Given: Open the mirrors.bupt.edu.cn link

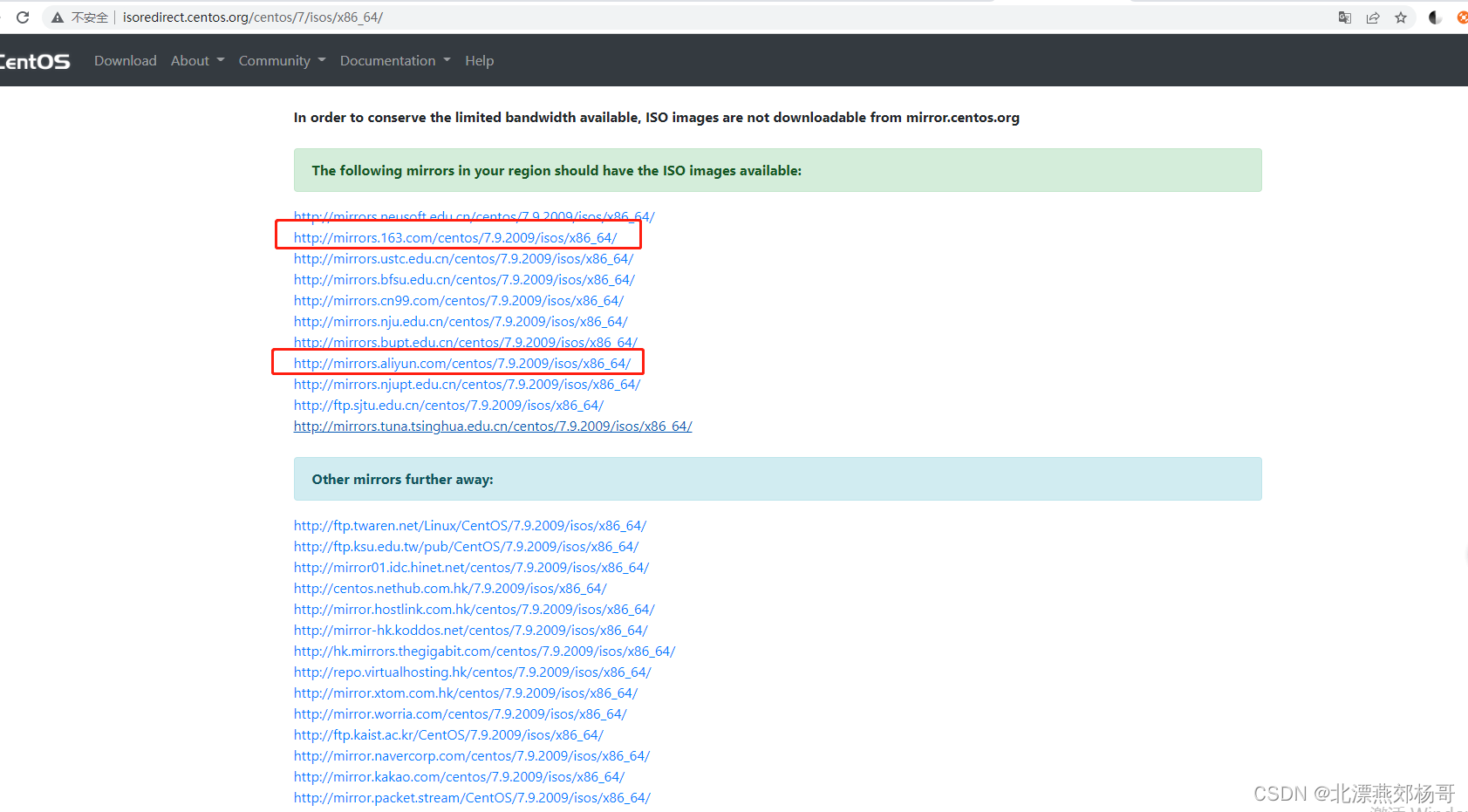Looking at the screenshot, I should (x=466, y=342).
